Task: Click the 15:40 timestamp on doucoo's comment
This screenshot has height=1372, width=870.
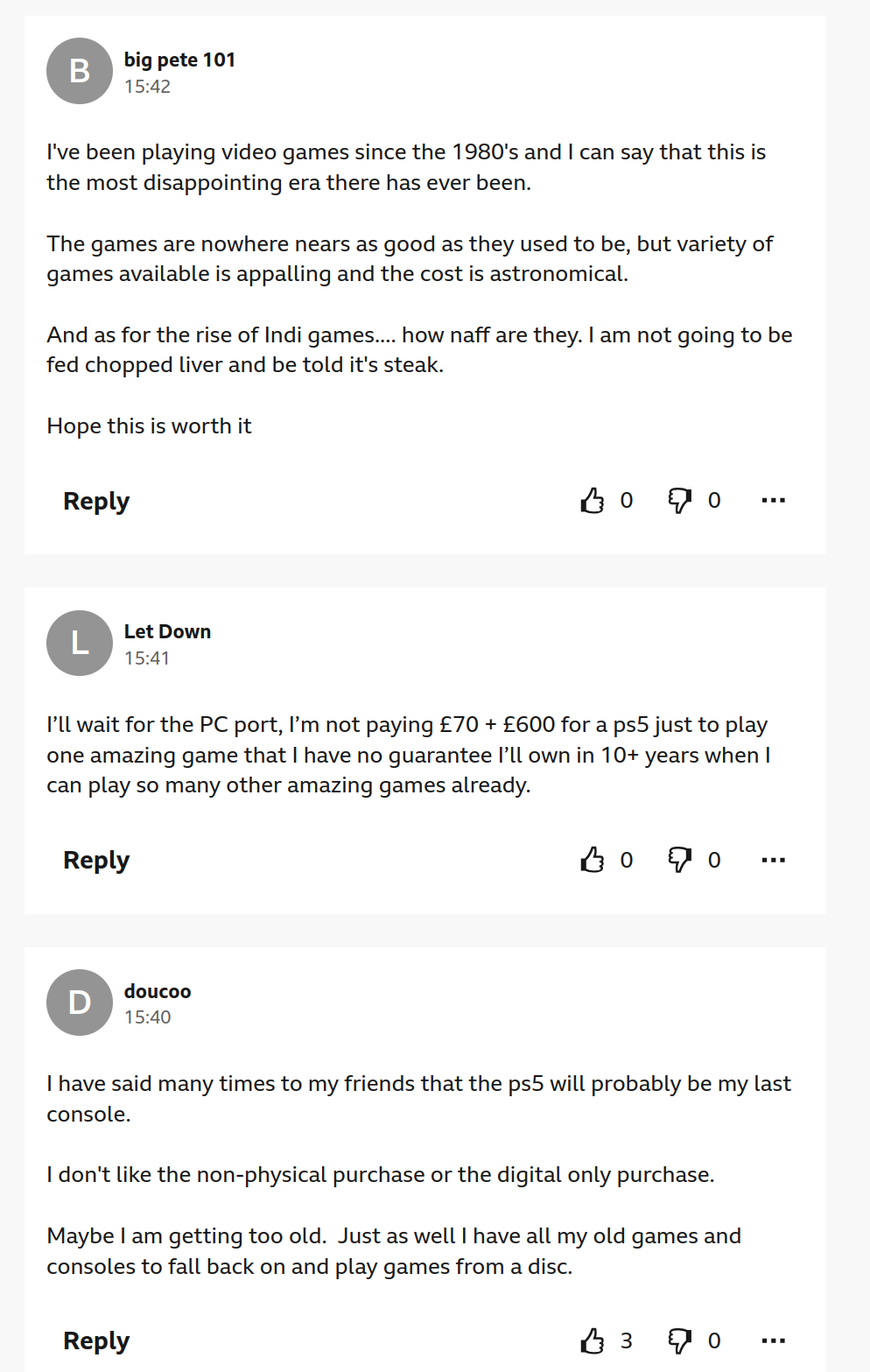Action: click(147, 1017)
